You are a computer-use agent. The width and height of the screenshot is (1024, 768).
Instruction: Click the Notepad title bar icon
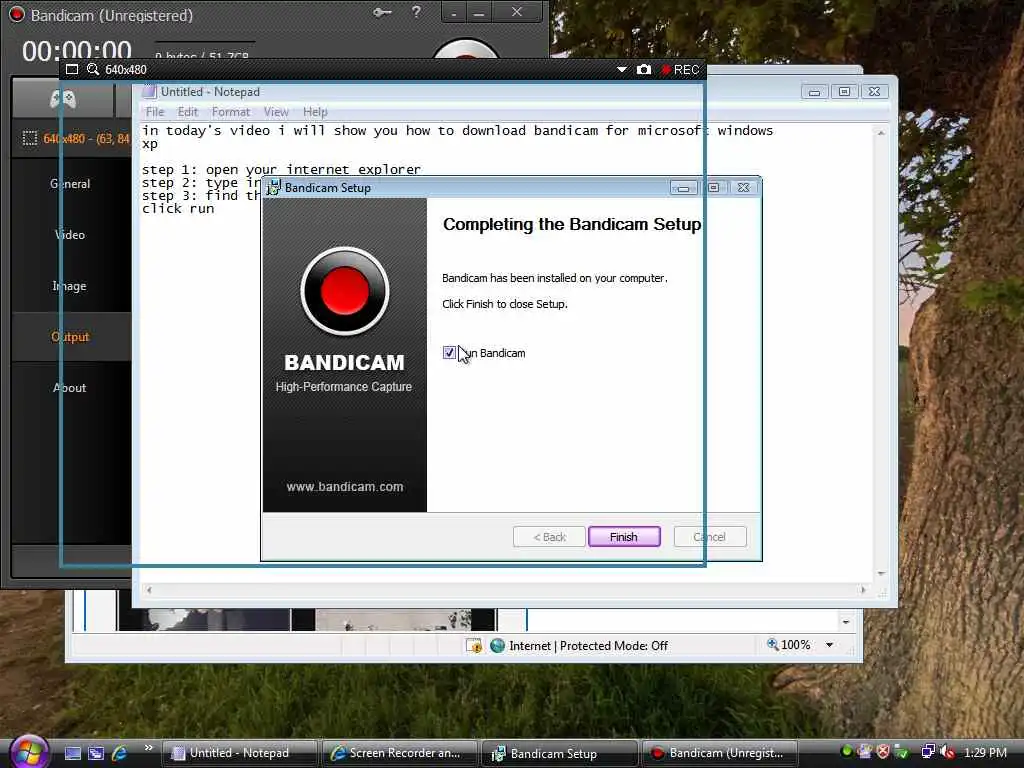tap(150, 91)
